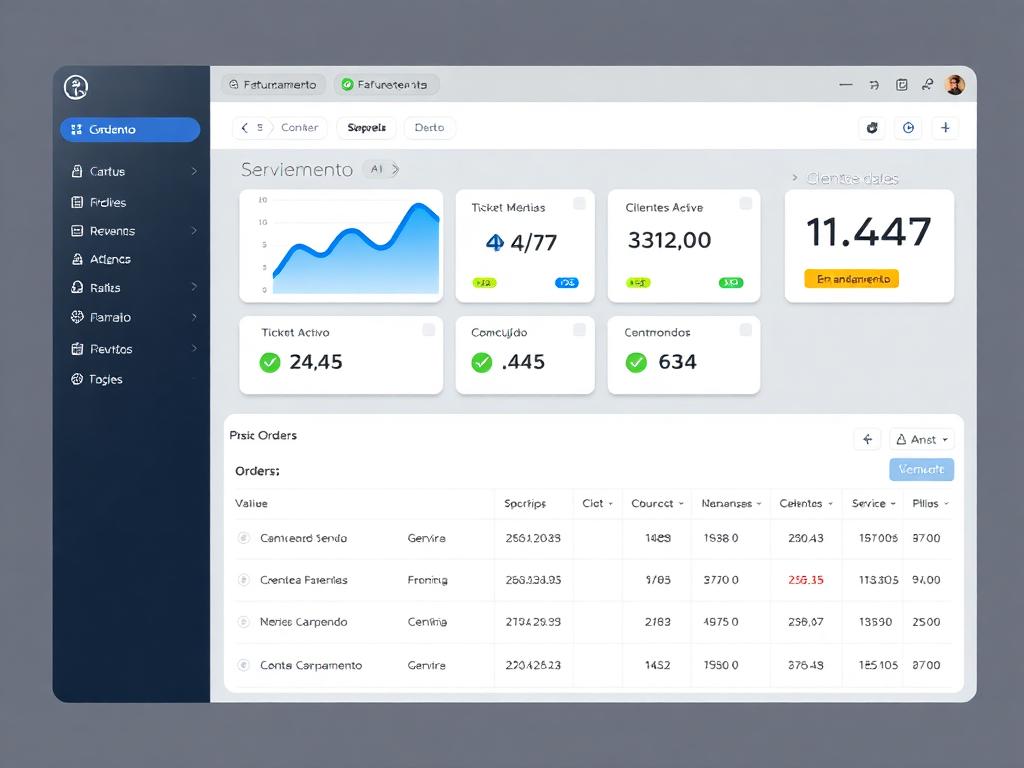Click the Comcuĵdo green checkmark
The image size is (1024, 768).
[481, 362]
